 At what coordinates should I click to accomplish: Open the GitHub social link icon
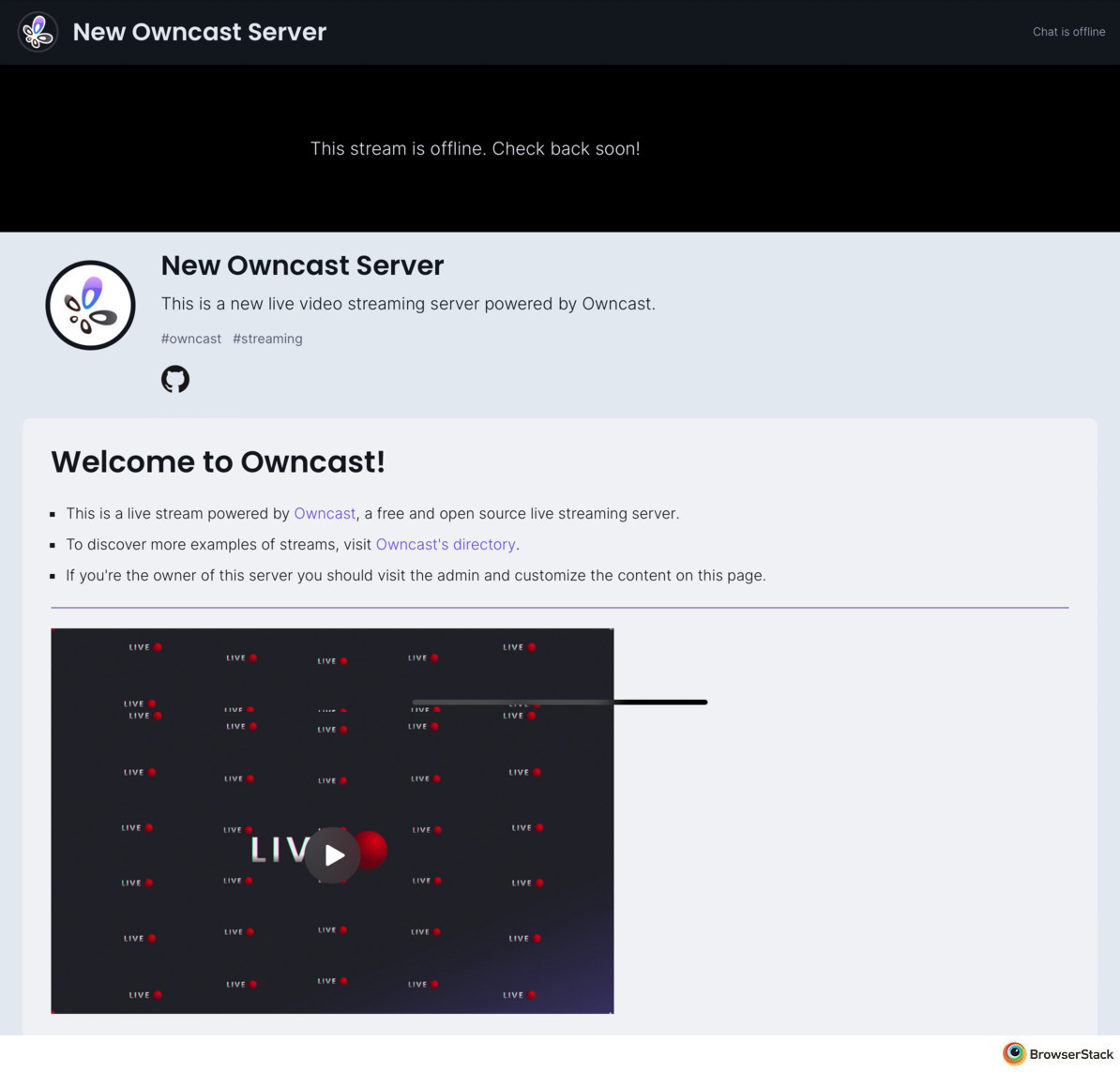tap(175, 379)
